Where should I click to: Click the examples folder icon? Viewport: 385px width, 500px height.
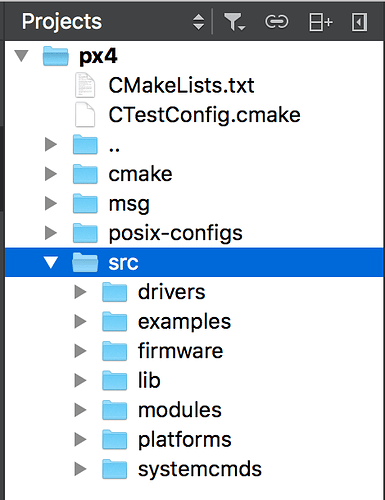coord(114,321)
